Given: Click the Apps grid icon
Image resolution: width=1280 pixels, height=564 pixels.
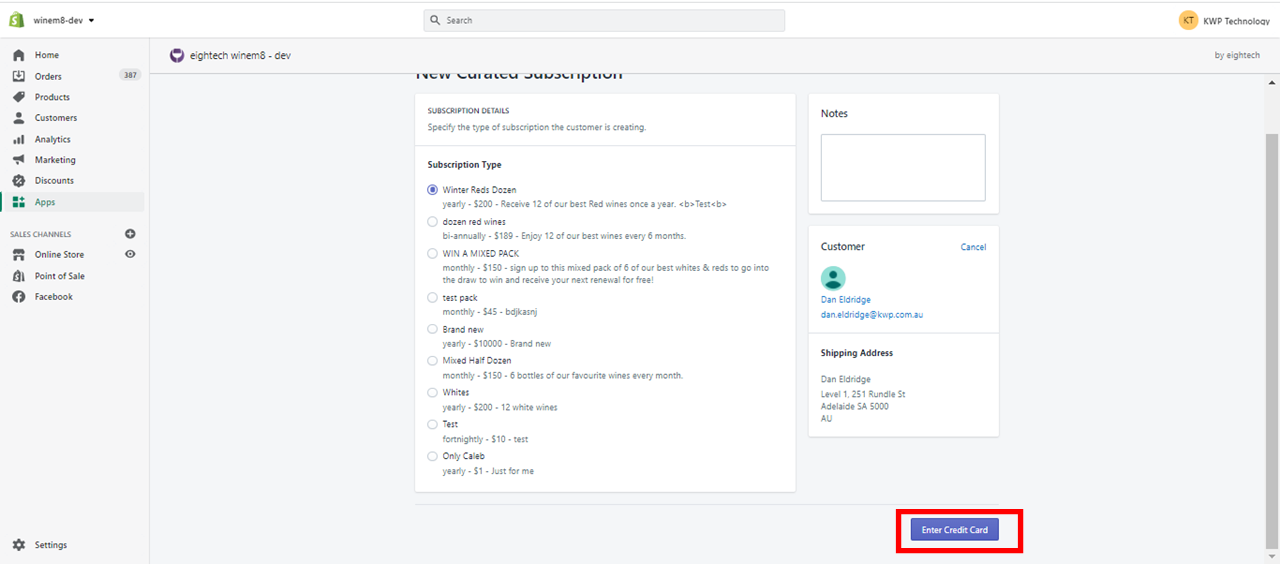Looking at the screenshot, I should coord(18,202).
